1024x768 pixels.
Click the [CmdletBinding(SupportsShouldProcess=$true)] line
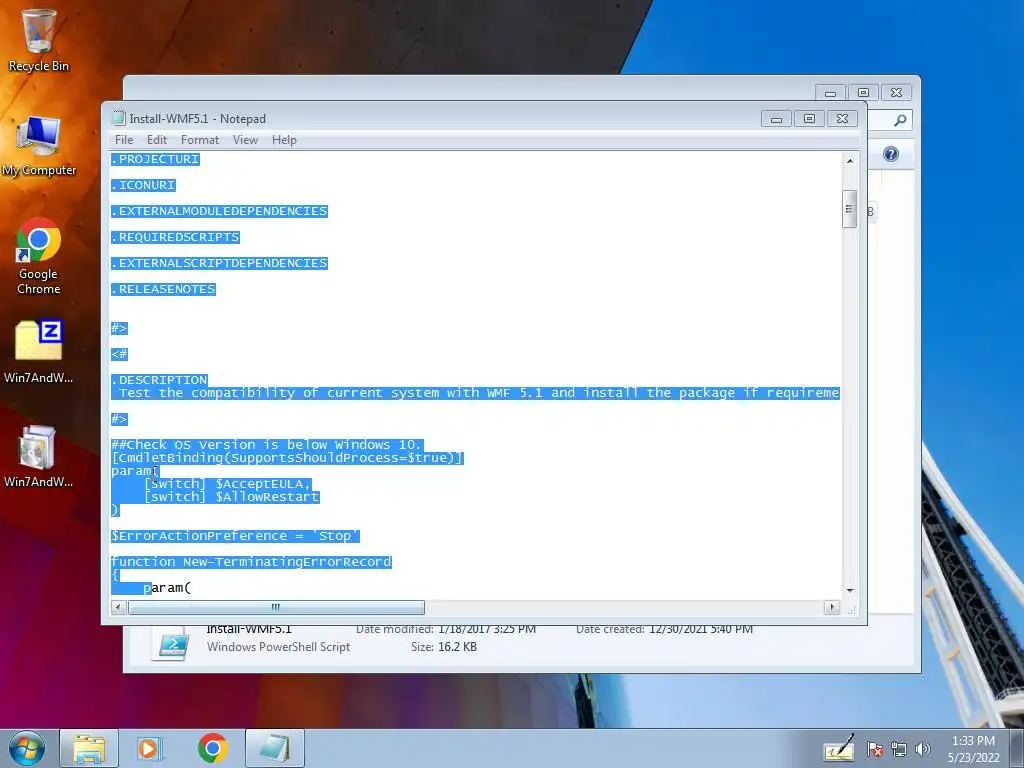coord(287,458)
